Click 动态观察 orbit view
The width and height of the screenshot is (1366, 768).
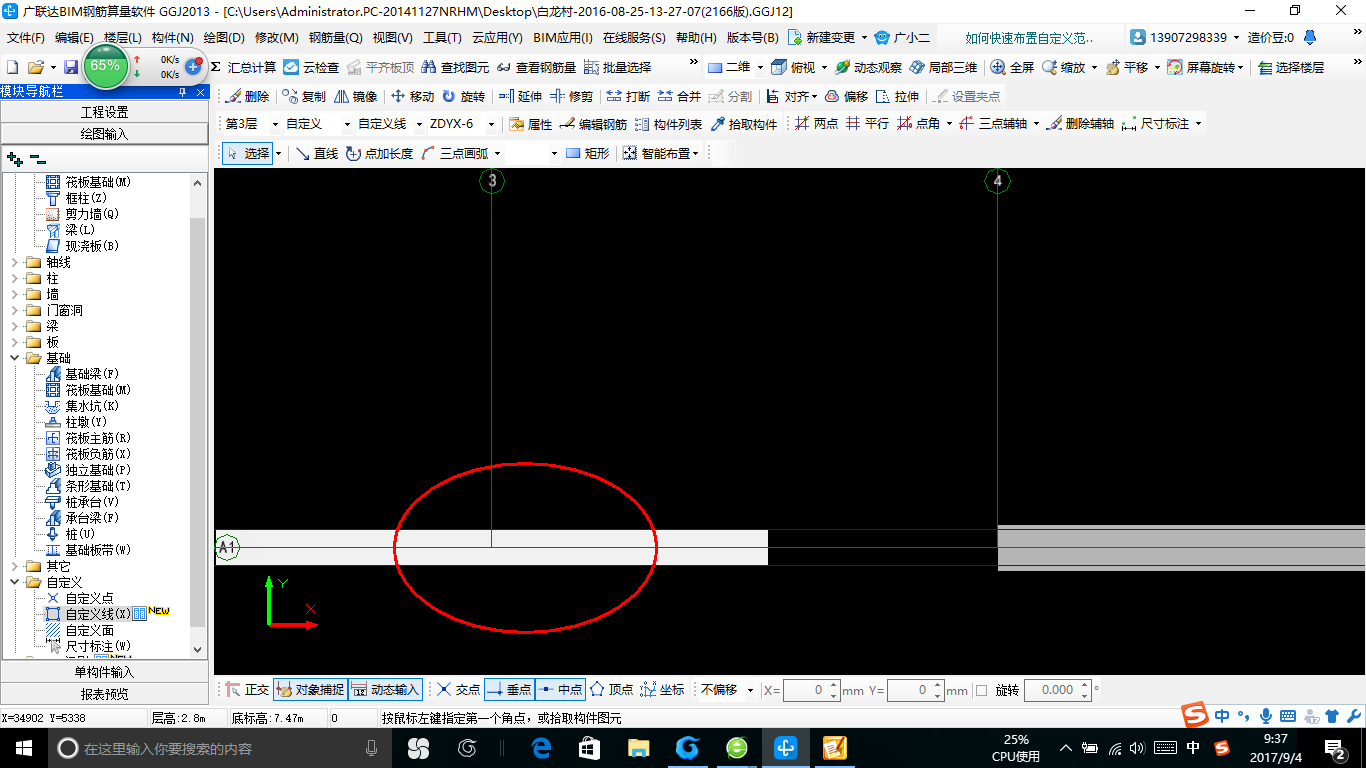(x=868, y=67)
